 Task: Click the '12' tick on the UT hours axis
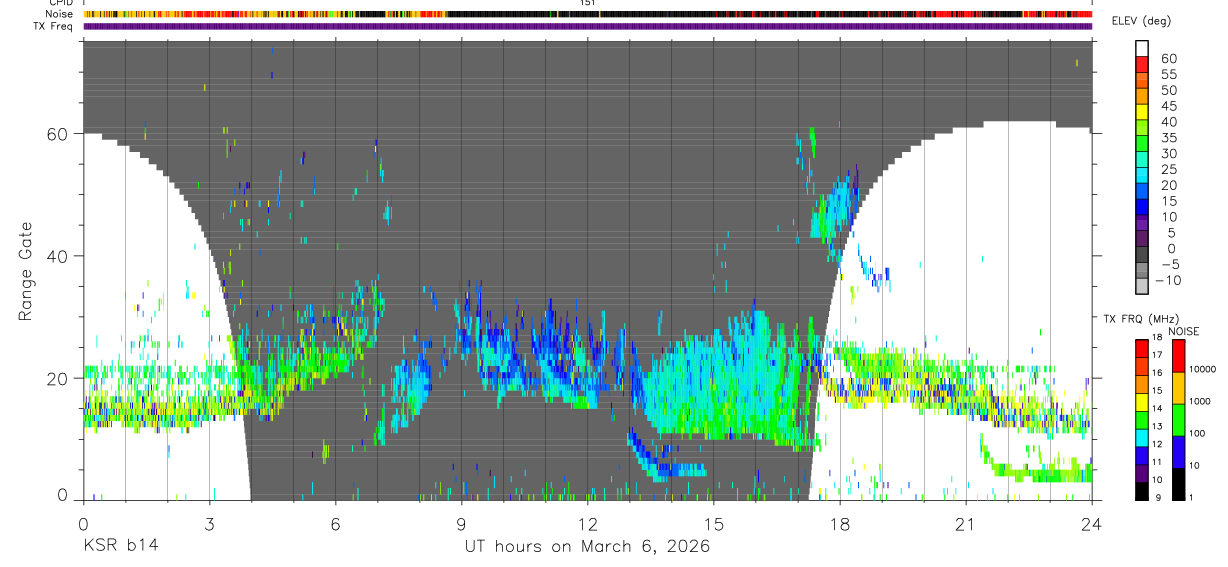pos(588,523)
